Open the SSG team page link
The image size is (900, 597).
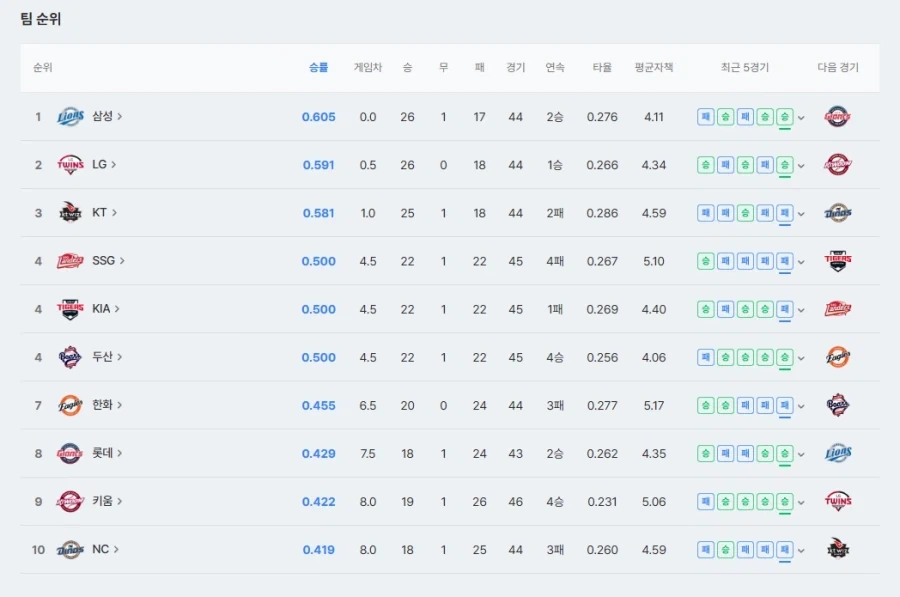pos(108,261)
